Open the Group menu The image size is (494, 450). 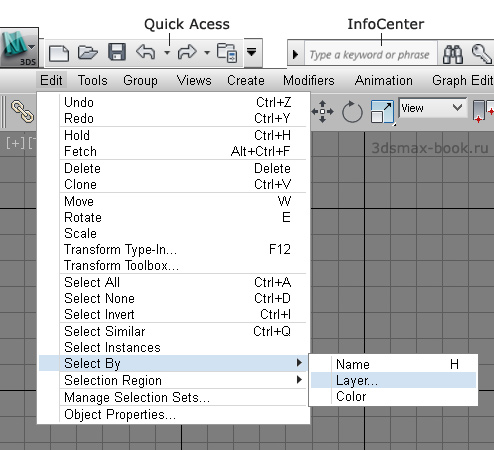(x=140, y=80)
